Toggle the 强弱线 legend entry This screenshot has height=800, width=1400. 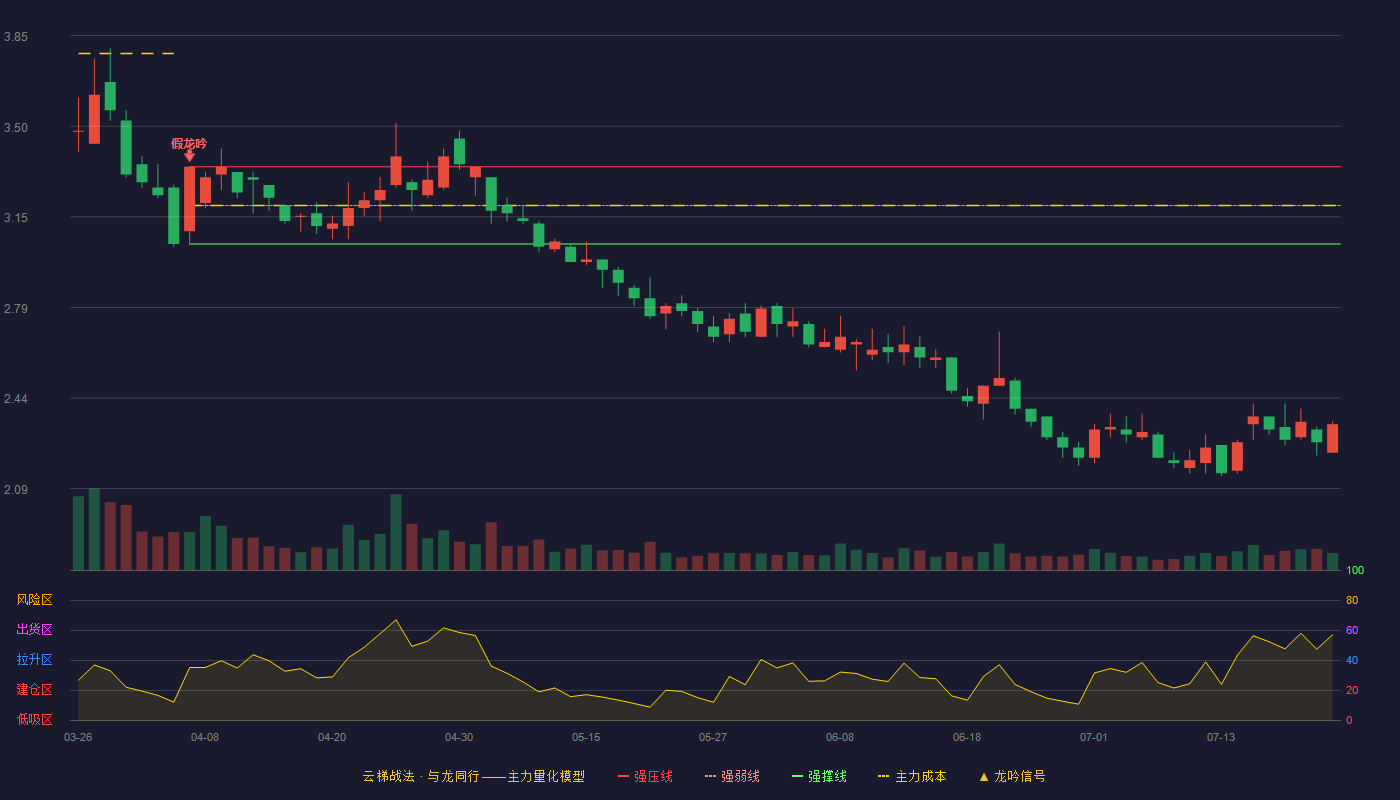(732, 776)
